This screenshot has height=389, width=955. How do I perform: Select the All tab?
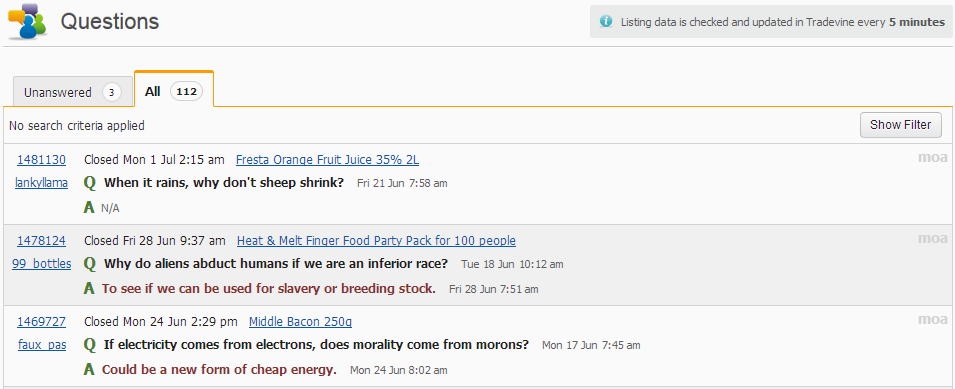pyautogui.click(x=174, y=89)
